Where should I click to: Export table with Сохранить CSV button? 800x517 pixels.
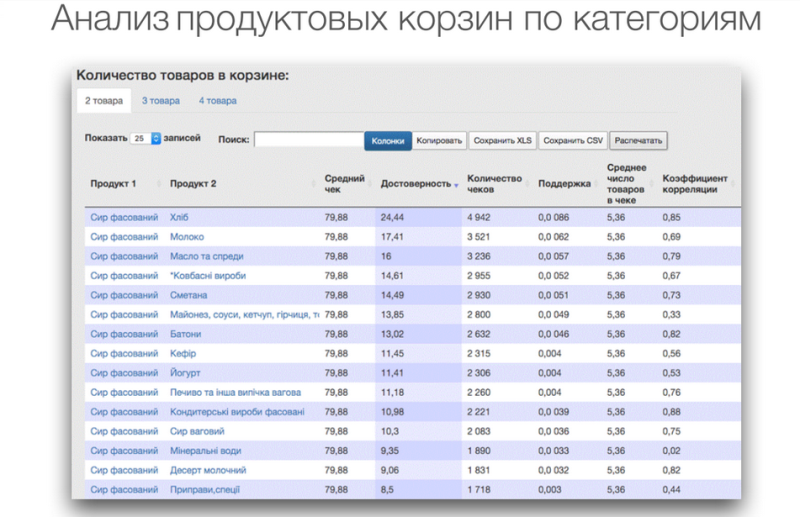click(573, 141)
